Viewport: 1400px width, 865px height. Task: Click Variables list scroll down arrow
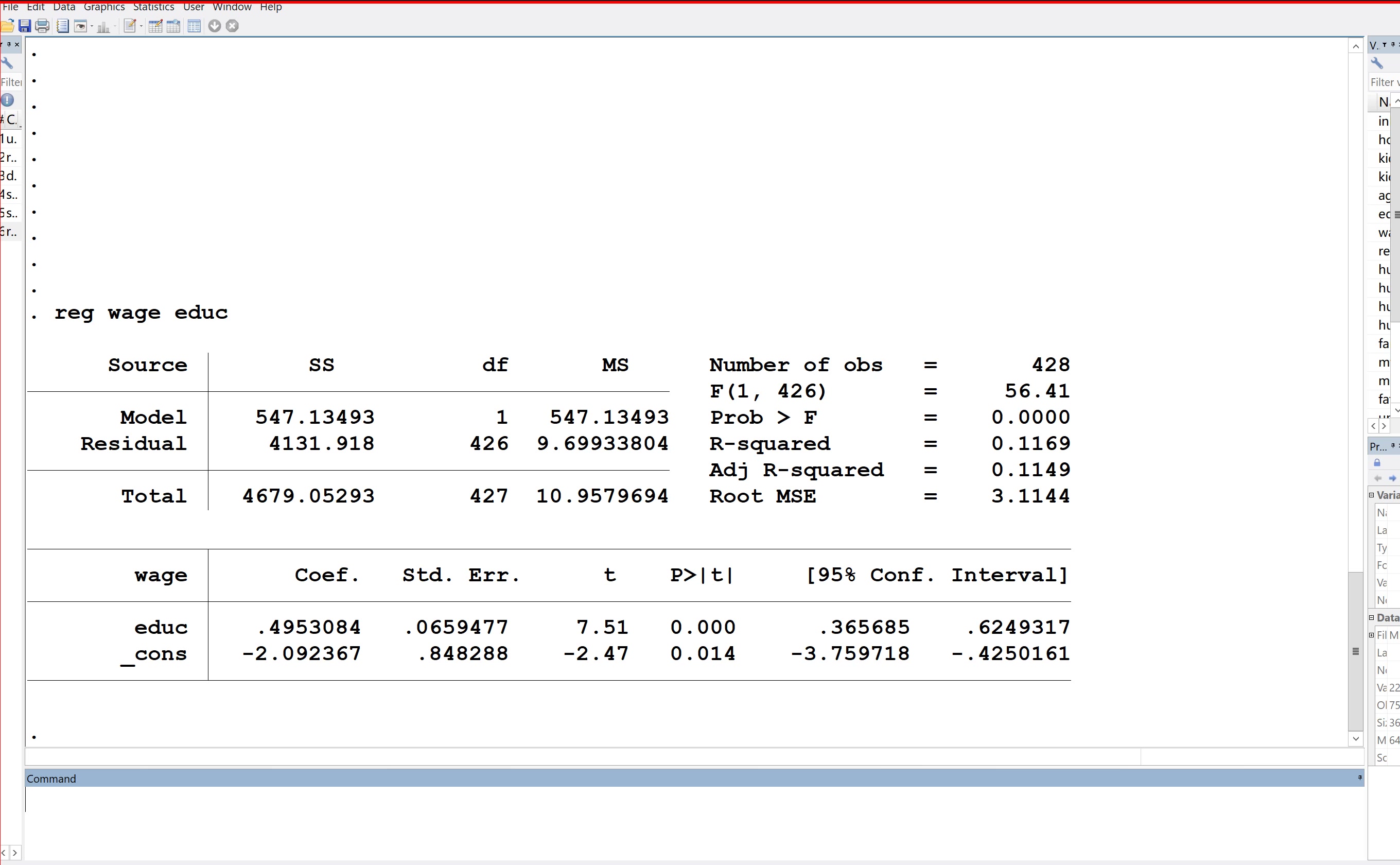[x=1396, y=410]
